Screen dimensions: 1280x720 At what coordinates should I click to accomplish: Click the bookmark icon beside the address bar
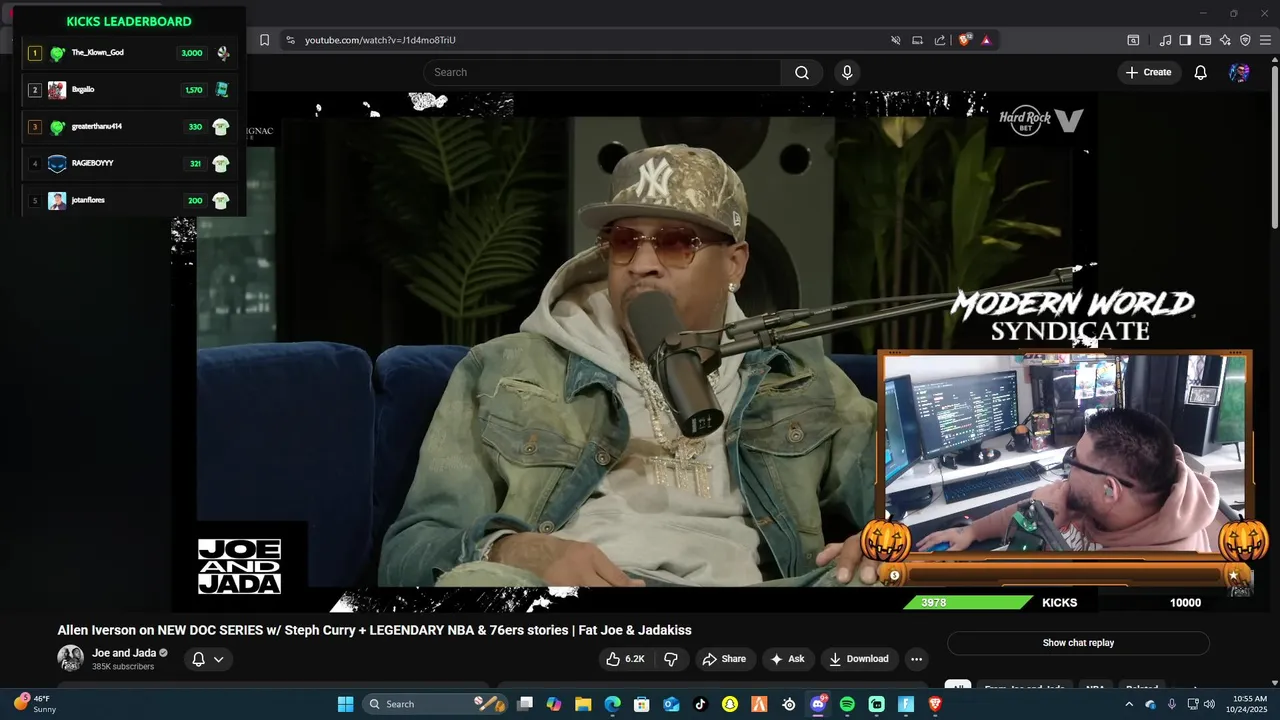click(264, 40)
